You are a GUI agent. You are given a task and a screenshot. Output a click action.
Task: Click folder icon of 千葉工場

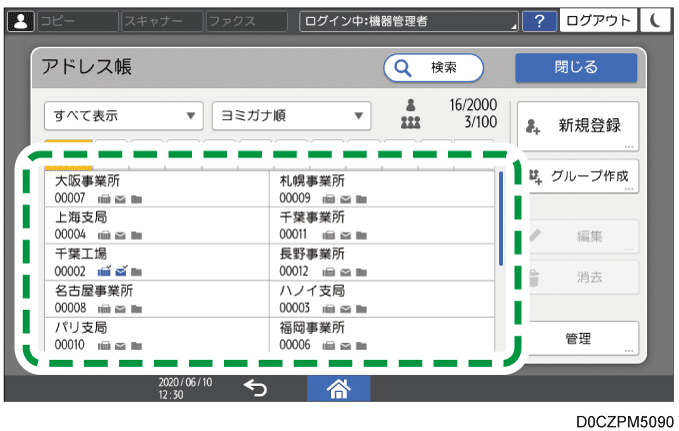click(x=136, y=272)
